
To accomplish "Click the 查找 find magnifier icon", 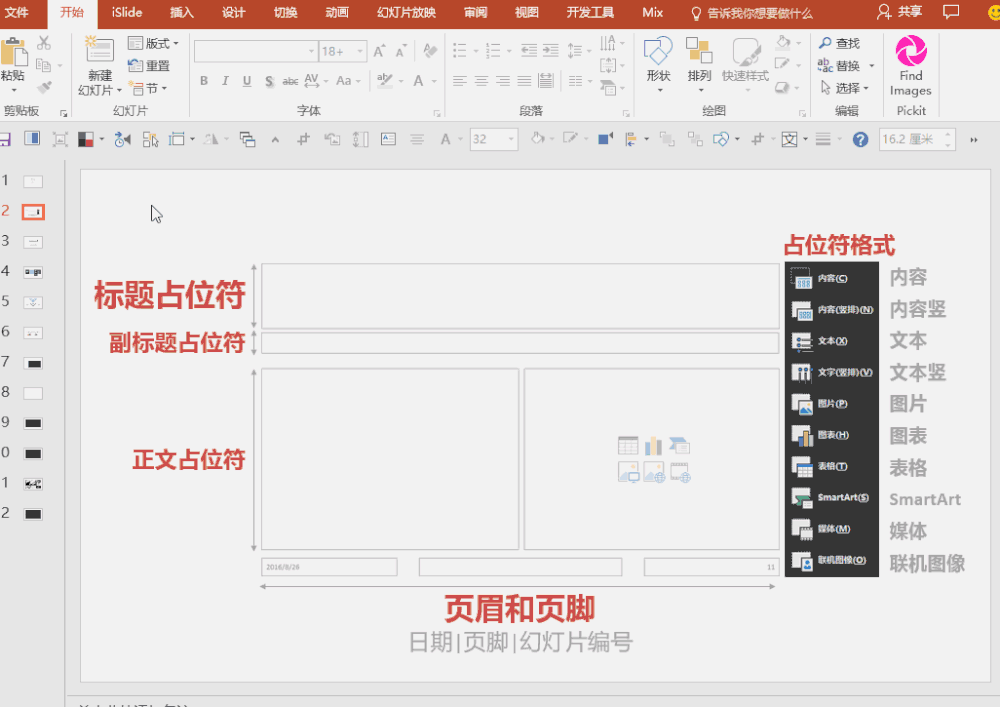I will [x=826, y=43].
